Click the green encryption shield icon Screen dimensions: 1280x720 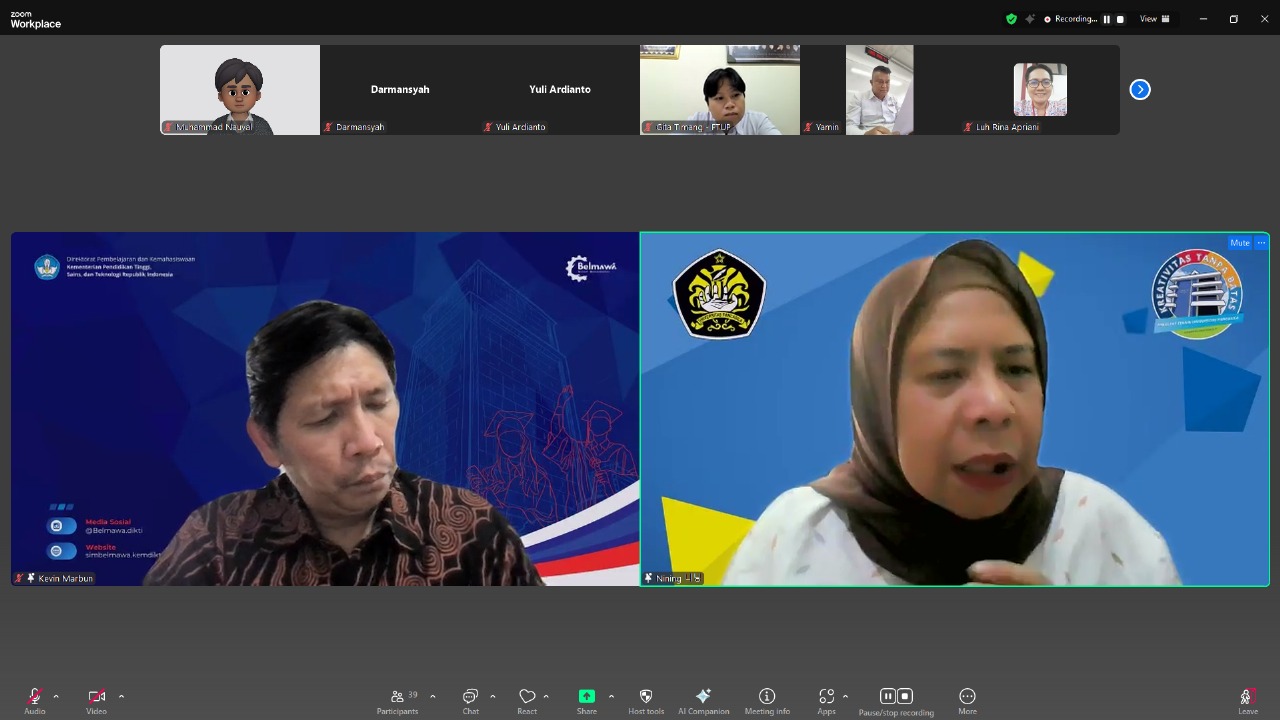(x=1011, y=19)
